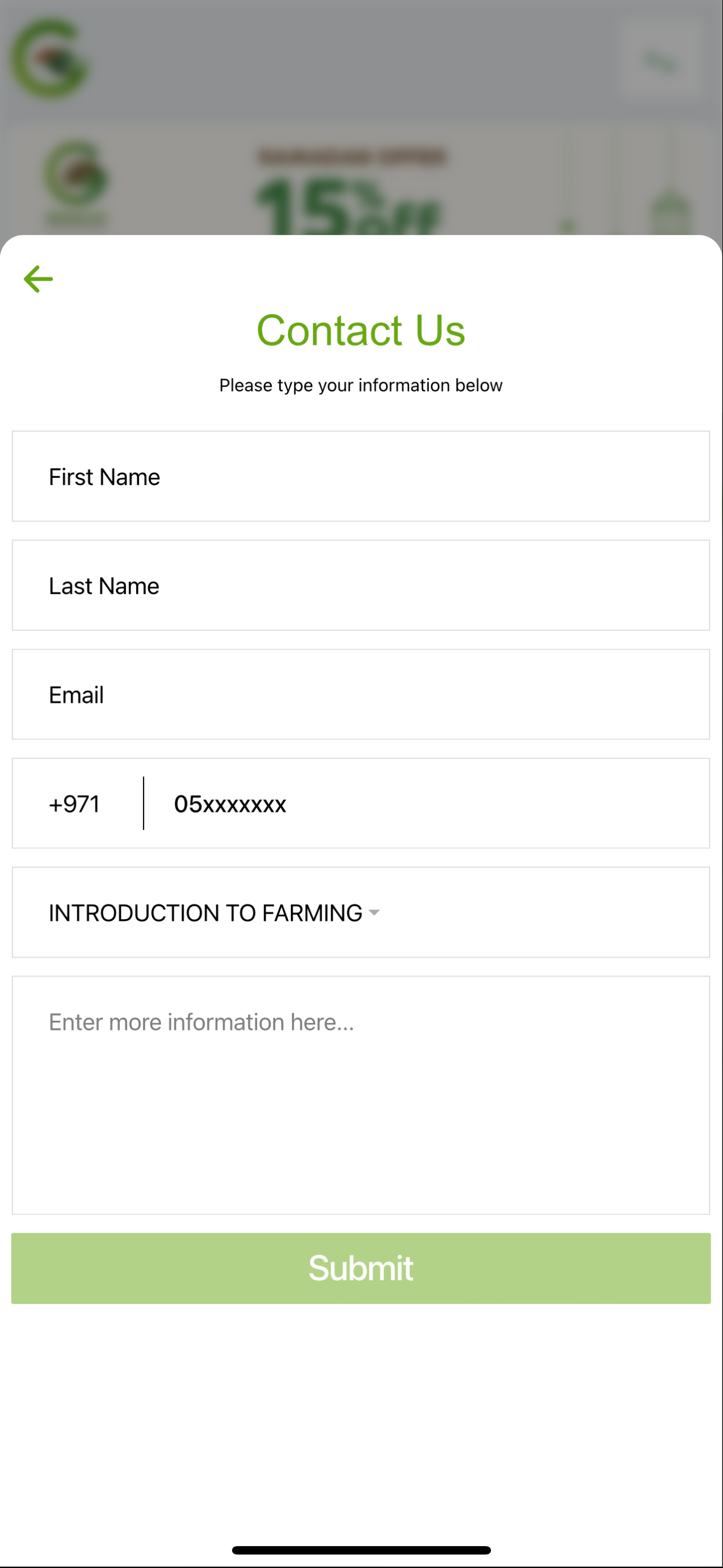Image resolution: width=723 pixels, height=1568 pixels.
Task: Focus the 'Enter more information here' textarea
Action: (361, 1095)
